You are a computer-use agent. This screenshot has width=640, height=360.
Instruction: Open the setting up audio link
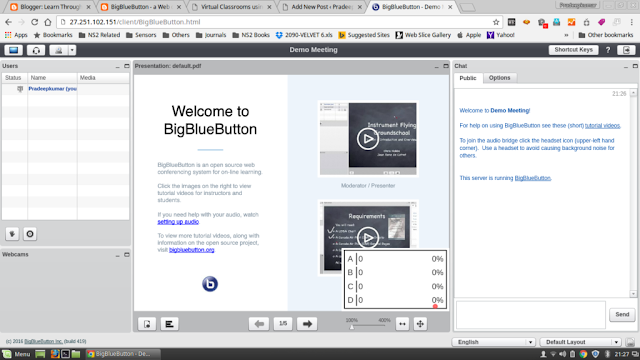[x=178, y=222]
